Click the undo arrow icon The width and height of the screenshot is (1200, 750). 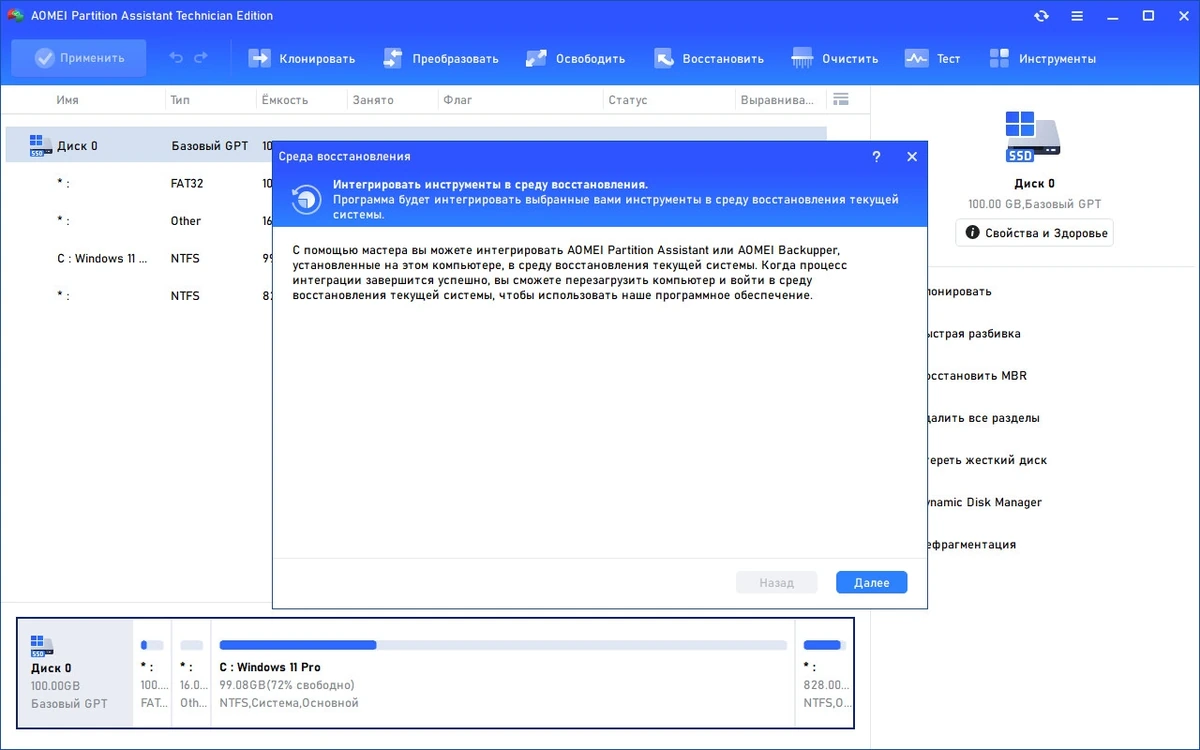177,58
